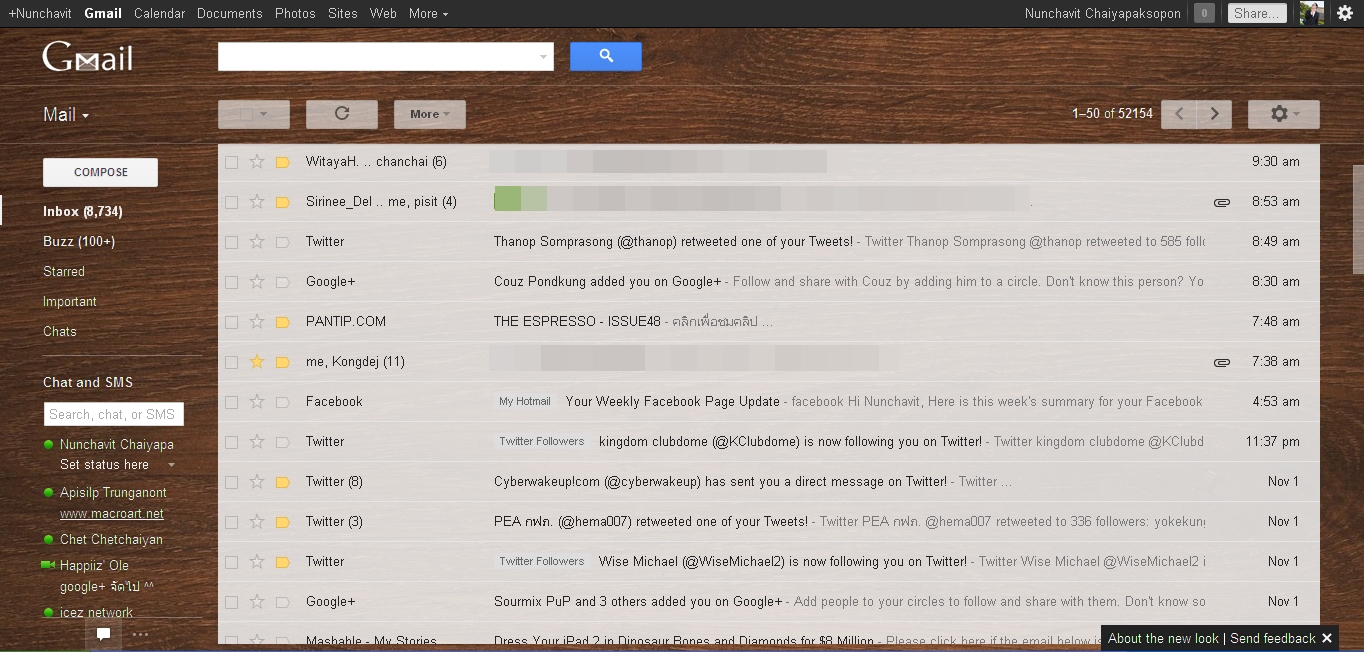Select the Couz Pondkung Google+ email checkbox
The image size is (1364, 652).
coord(231,282)
